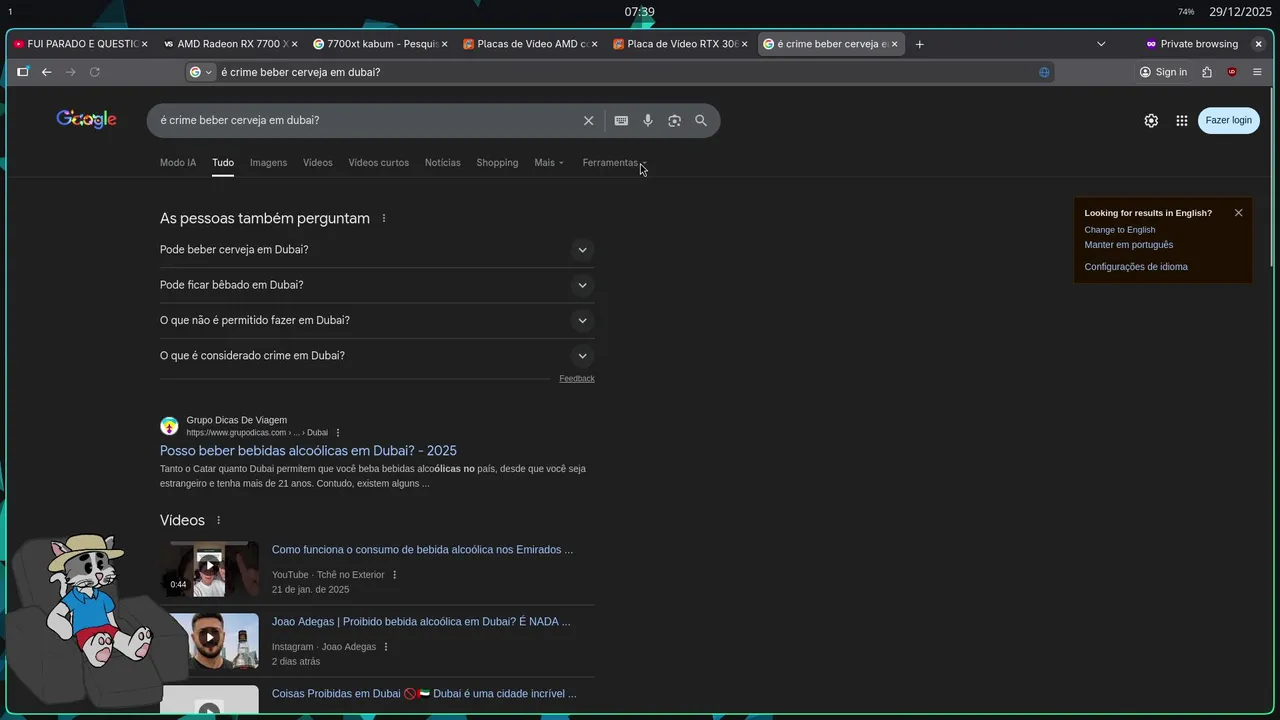This screenshot has width=1280, height=720.
Task: Open the browser hamburger menu
Action: point(1257,72)
